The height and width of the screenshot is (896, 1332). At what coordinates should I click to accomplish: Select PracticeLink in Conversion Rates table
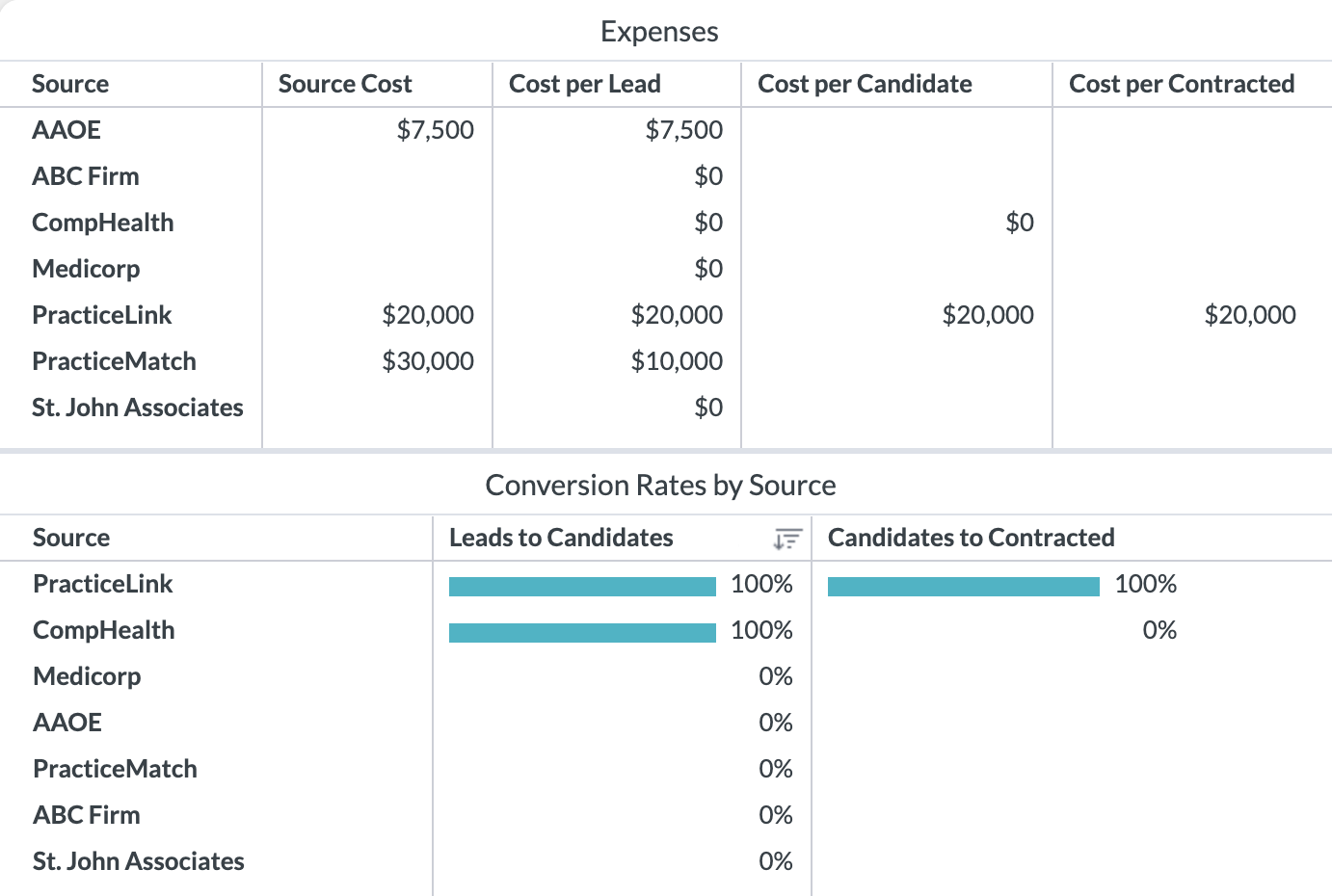[x=103, y=584]
